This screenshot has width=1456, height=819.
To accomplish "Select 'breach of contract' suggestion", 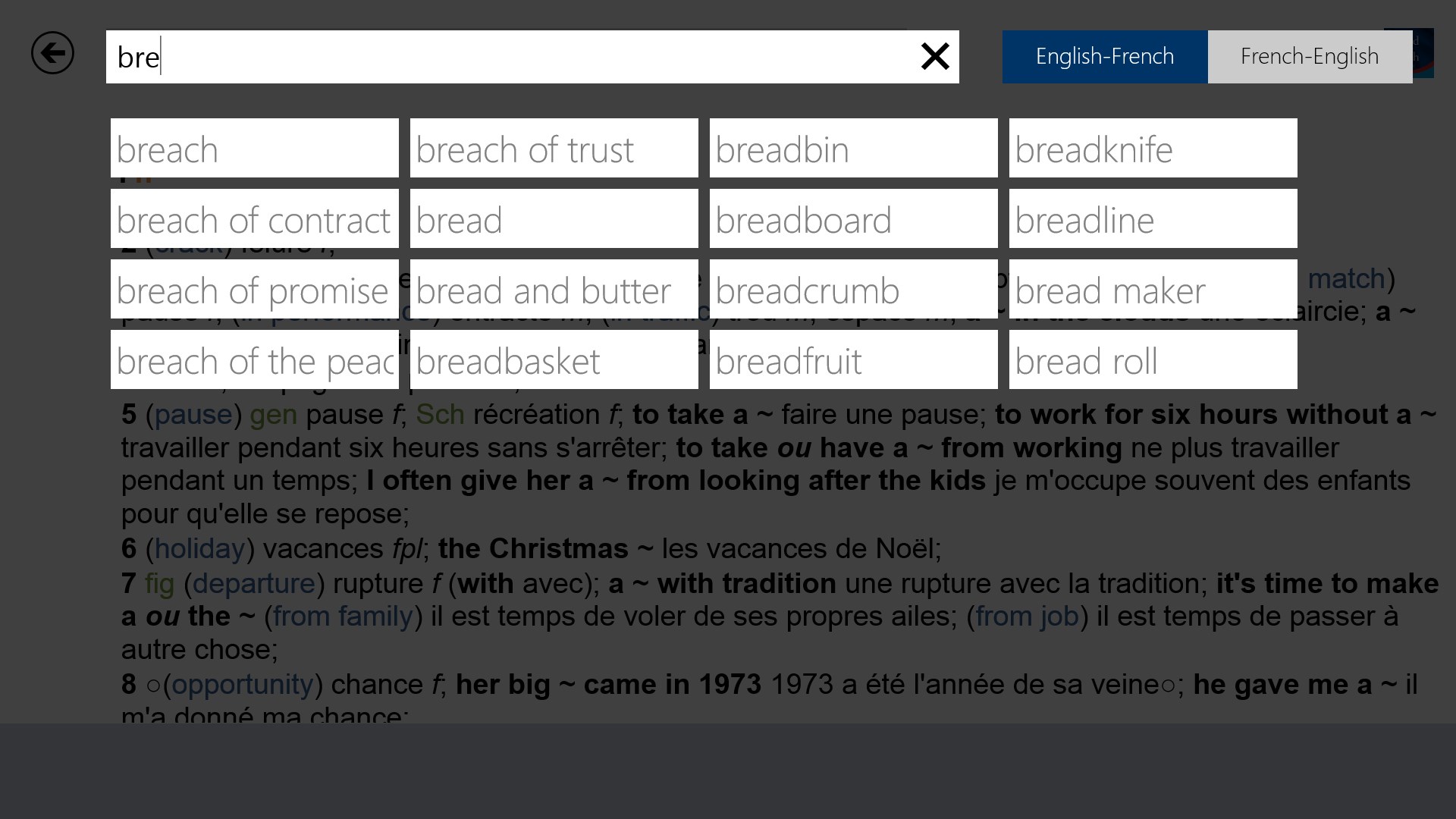I will 254,219.
